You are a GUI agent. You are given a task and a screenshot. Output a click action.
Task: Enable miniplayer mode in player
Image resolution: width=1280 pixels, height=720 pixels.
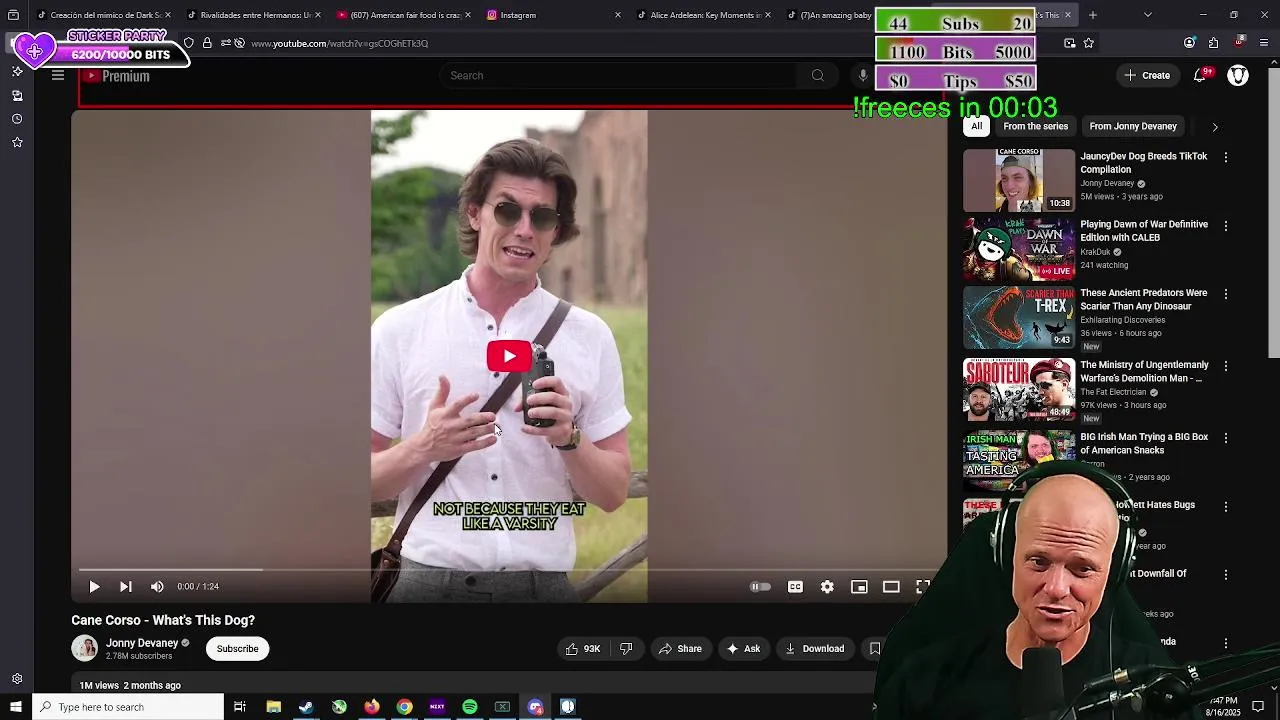tap(859, 587)
